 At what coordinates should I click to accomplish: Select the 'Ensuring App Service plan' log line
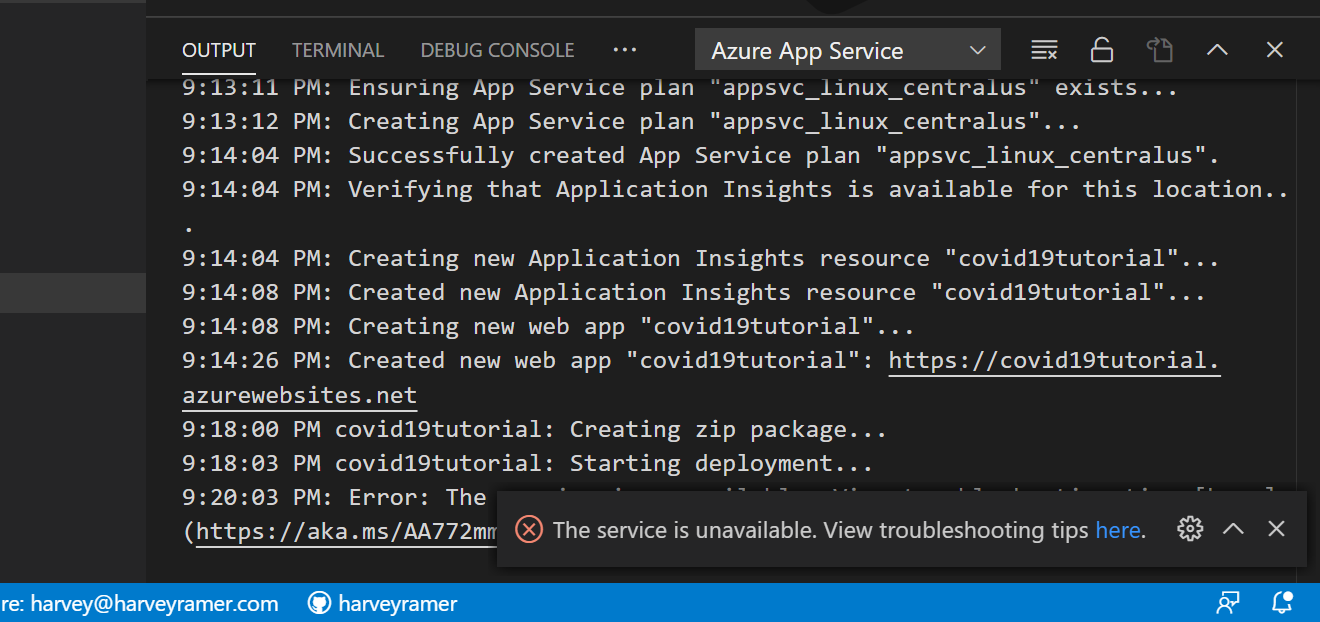point(680,88)
